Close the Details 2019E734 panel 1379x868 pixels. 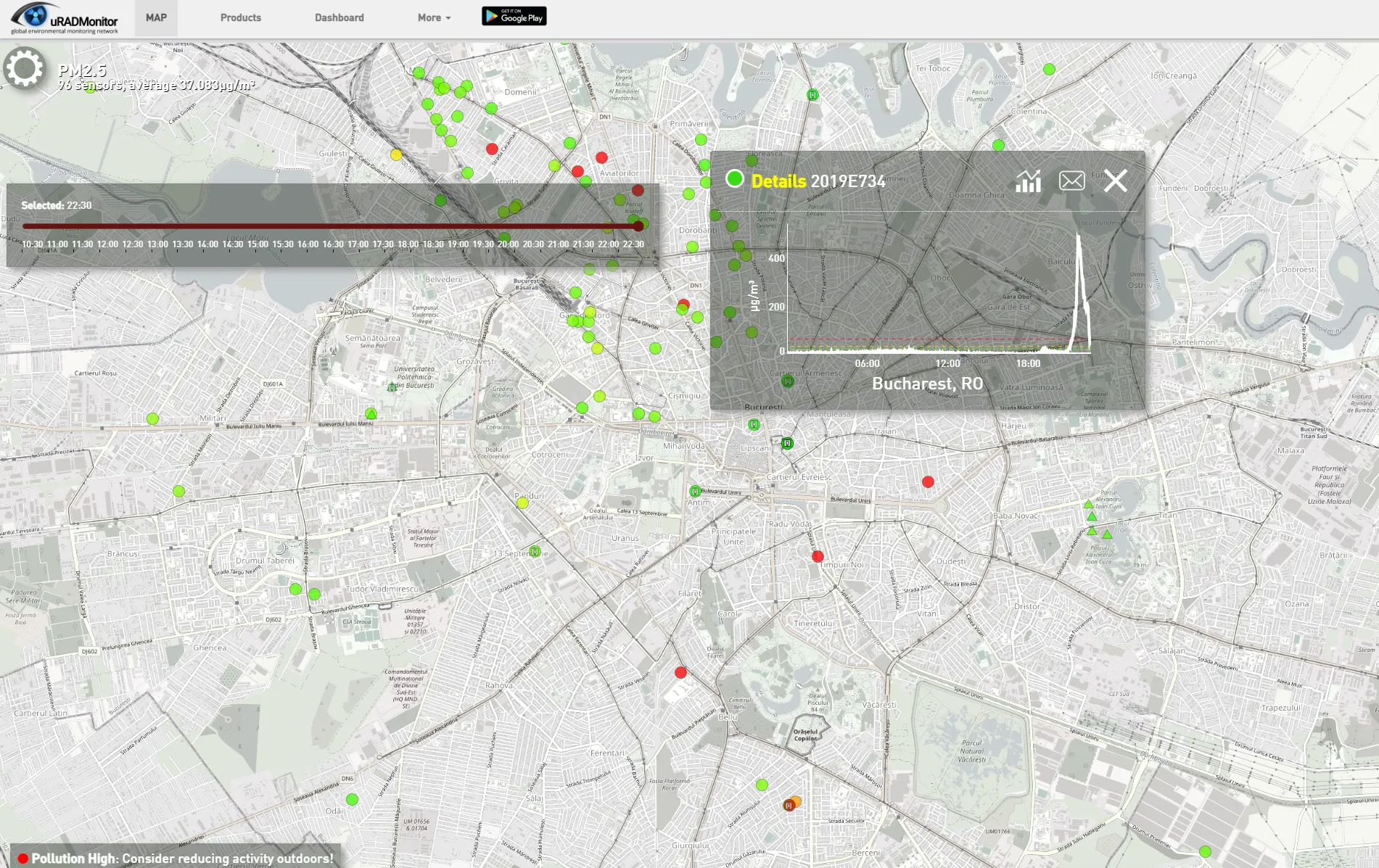point(1116,180)
